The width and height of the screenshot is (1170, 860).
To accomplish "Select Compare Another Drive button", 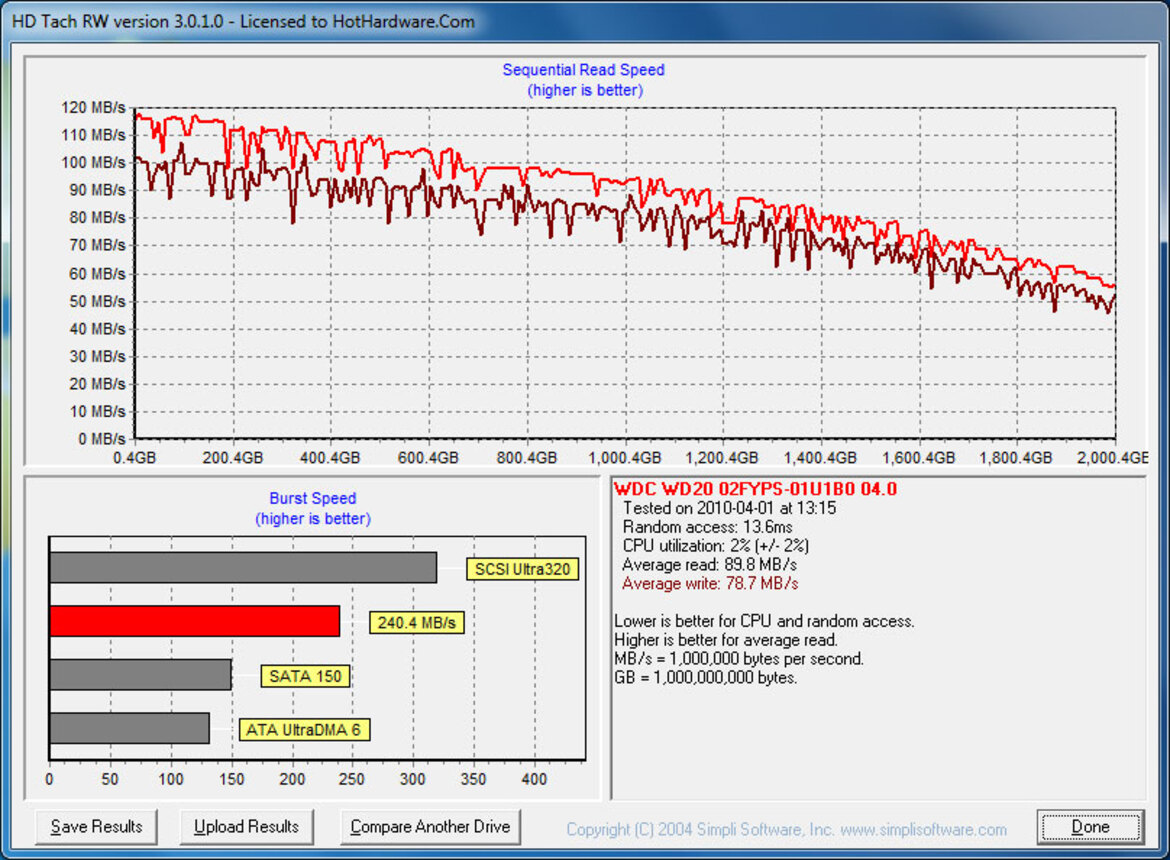I will point(430,827).
